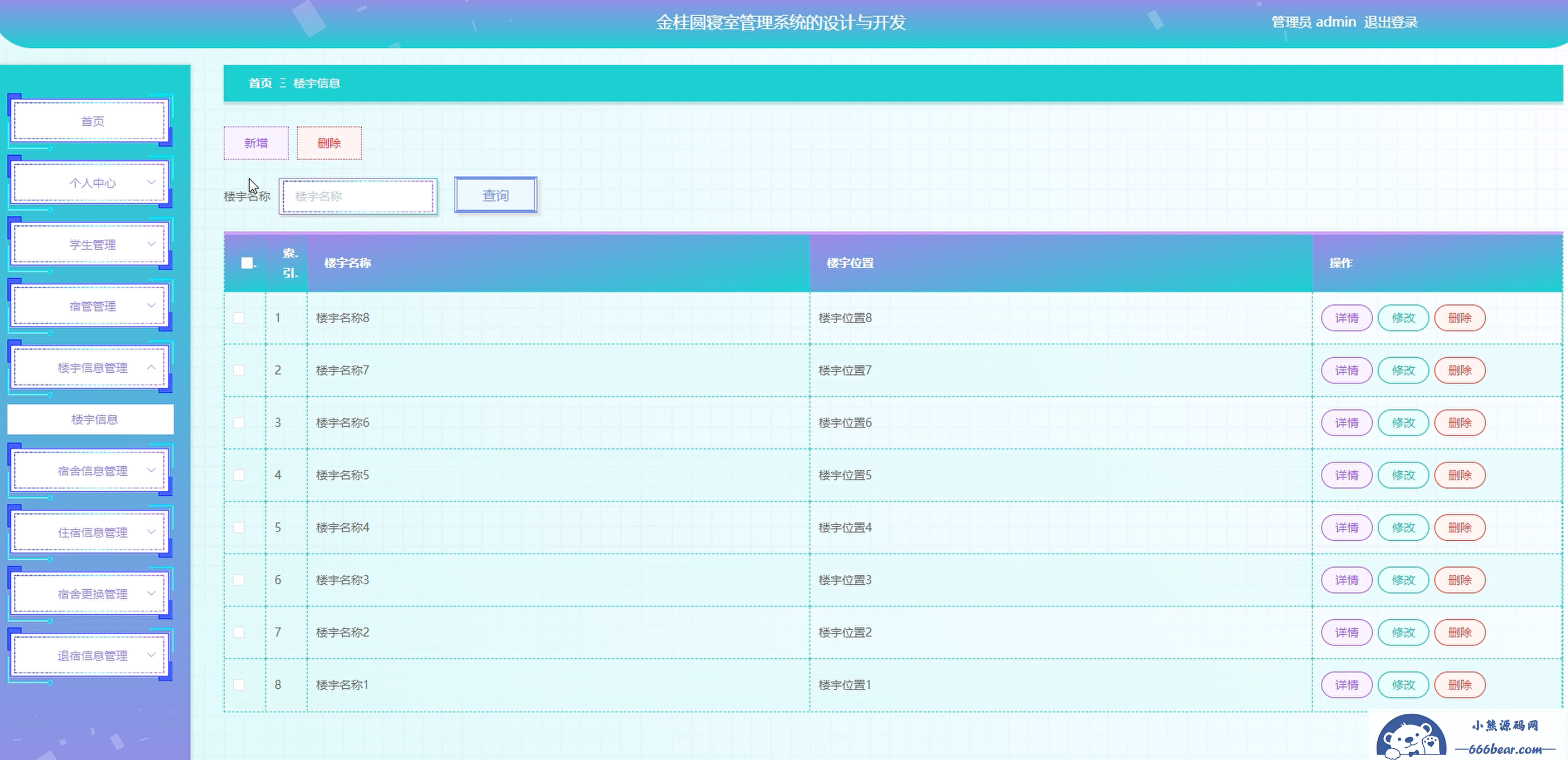Open the 宿管管理 sidebar menu label
This screenshot has width=1568, height=760.
pos(92,306)
